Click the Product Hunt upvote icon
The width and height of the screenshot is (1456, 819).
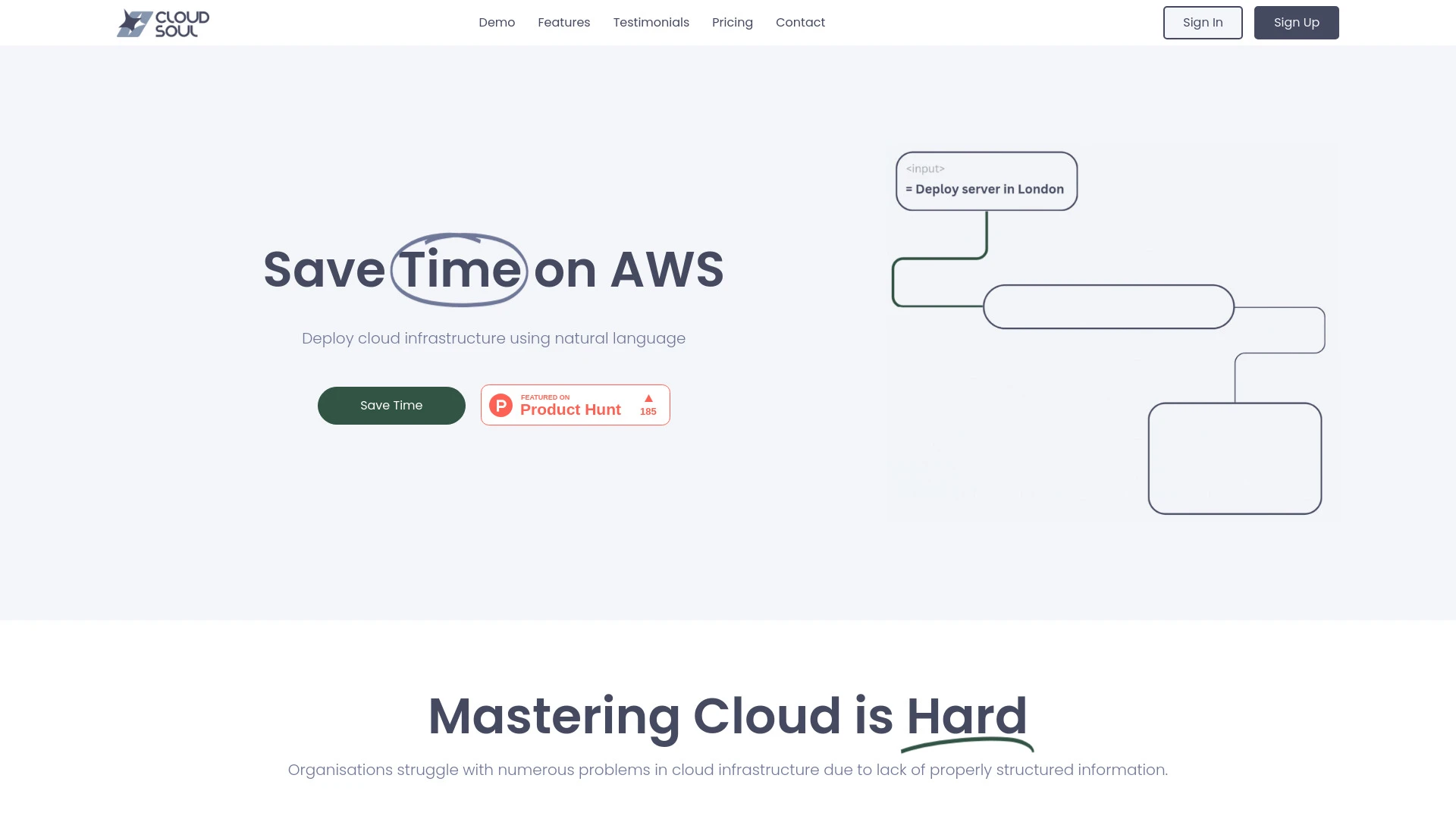[648, 398]
